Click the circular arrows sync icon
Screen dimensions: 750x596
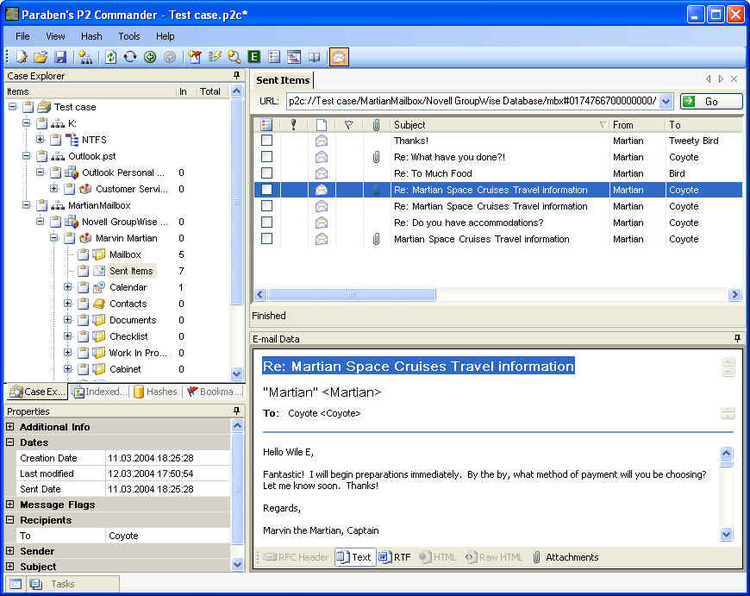pyautogui.click(x=130, y=57)
